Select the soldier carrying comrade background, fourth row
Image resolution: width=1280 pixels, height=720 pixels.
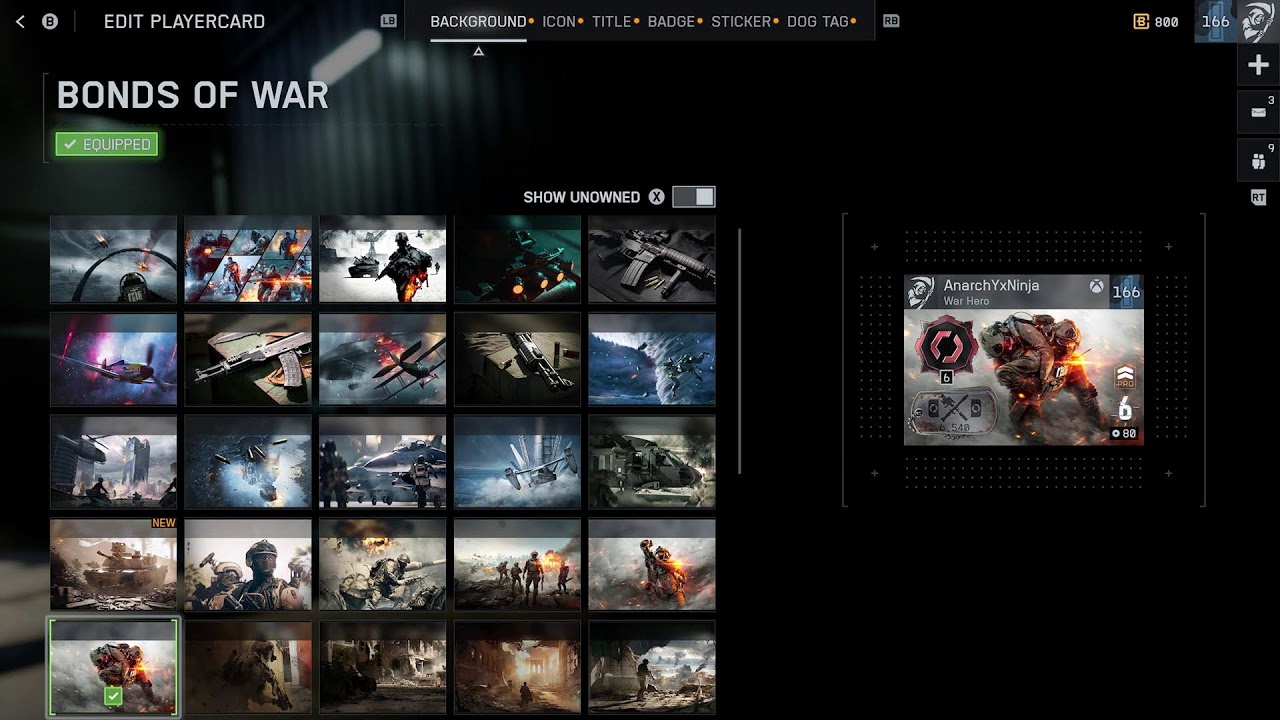pos(652,564)
